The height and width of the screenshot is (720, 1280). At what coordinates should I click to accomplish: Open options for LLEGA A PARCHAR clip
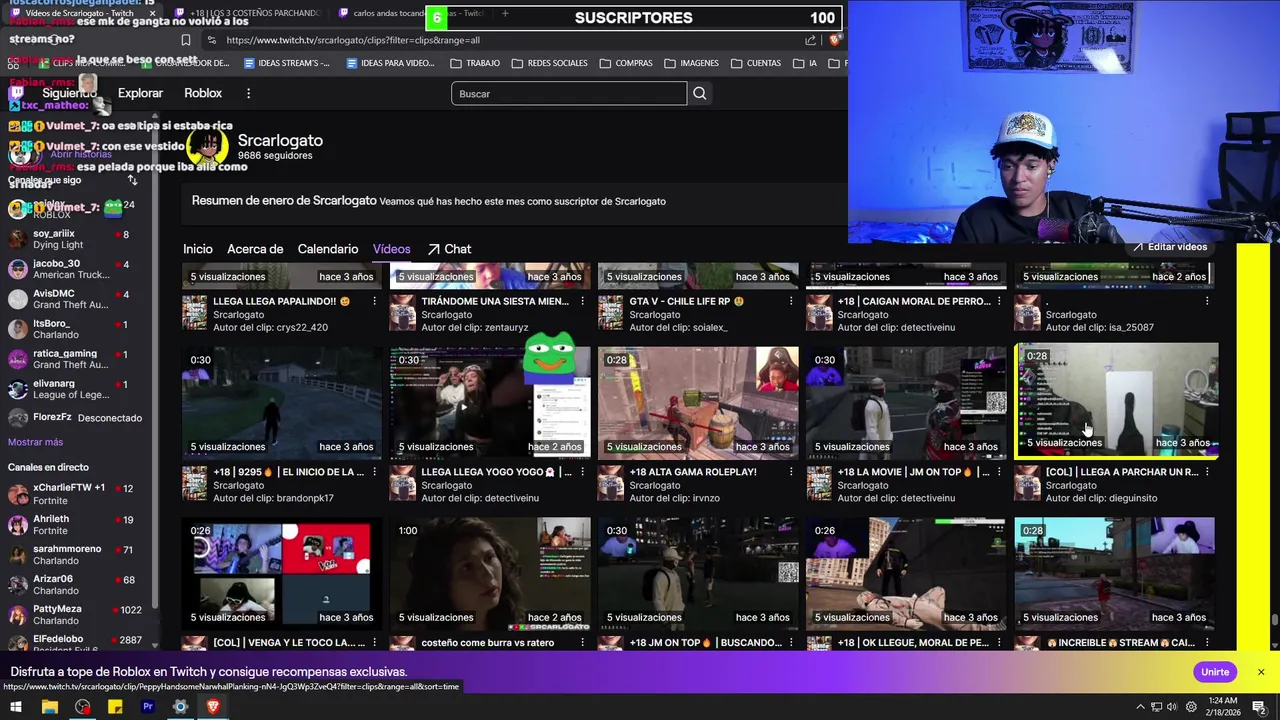[1206, 472]
